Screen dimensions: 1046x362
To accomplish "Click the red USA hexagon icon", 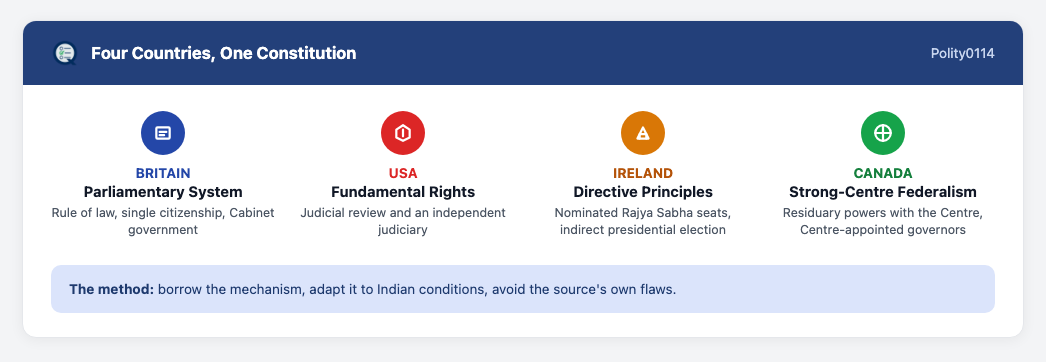I will [x=403, y=133].
